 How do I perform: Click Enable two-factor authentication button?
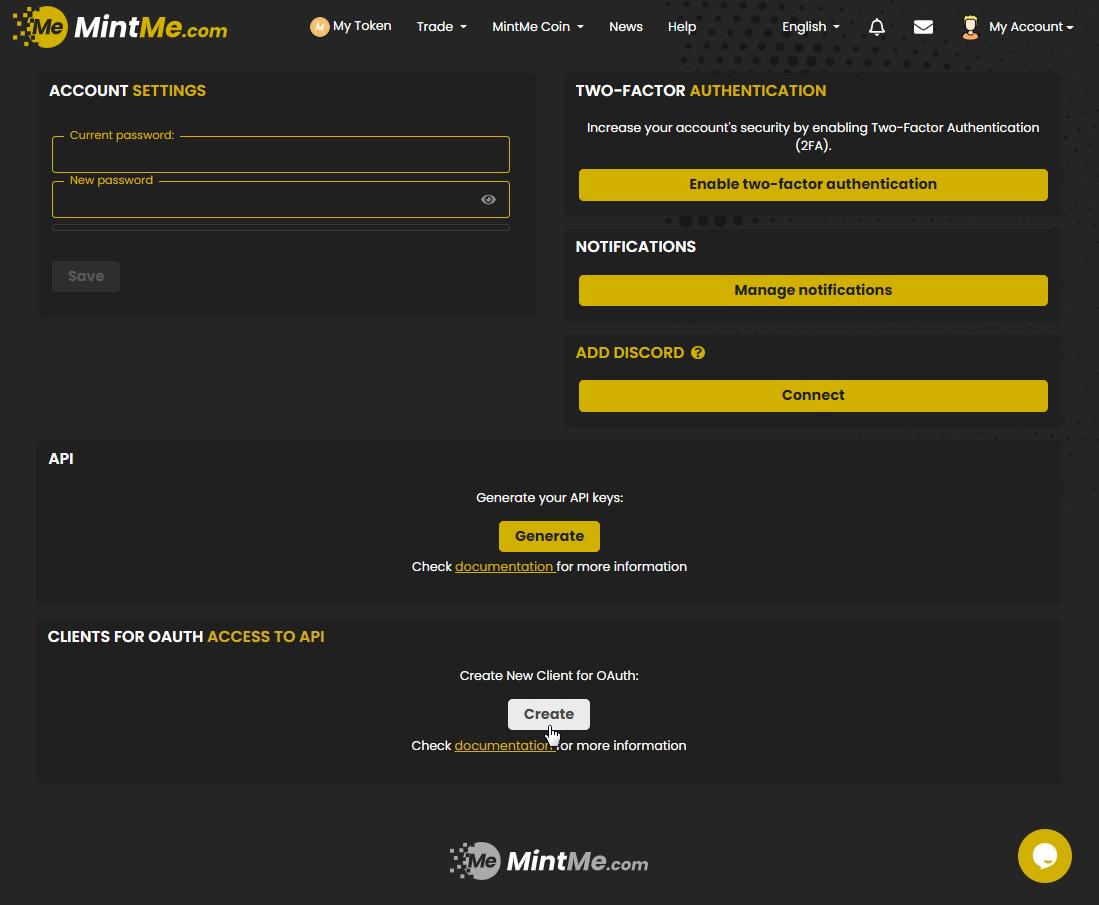(x=813, y=185)
